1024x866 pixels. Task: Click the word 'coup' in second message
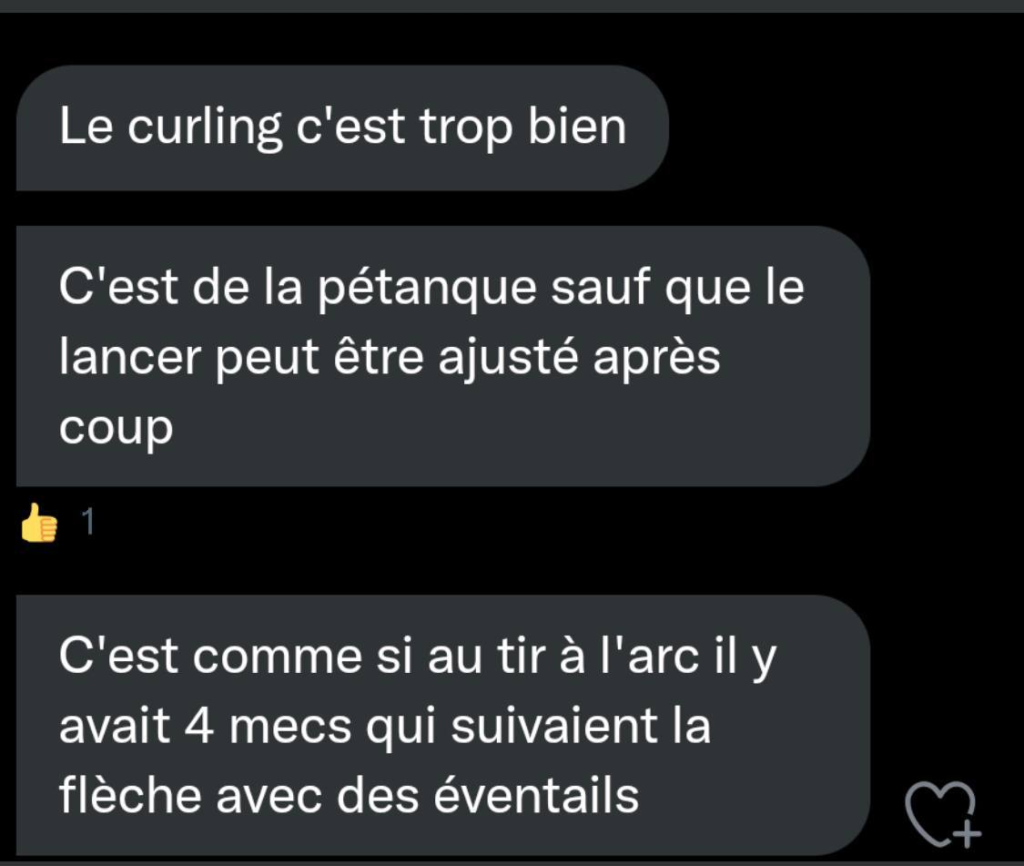tap(116, 430)
